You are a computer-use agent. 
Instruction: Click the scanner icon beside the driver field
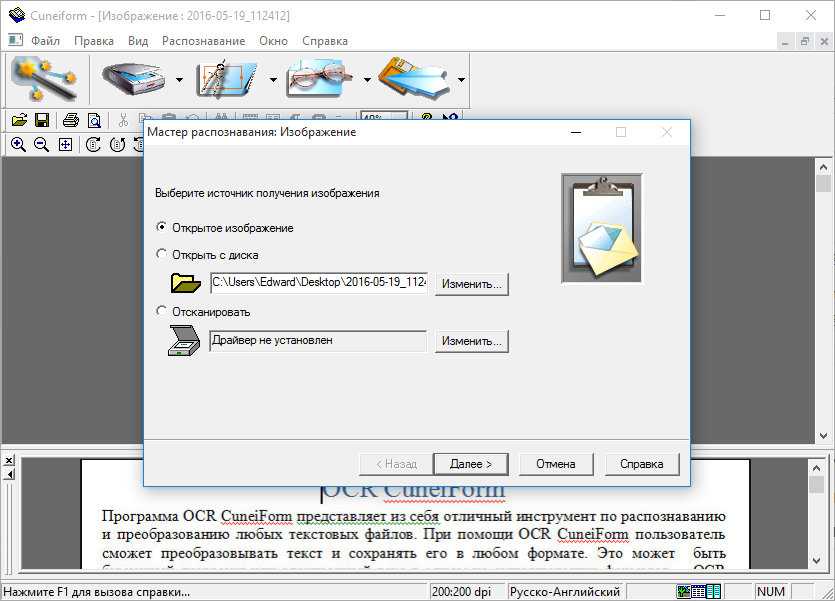pos(184,340)
